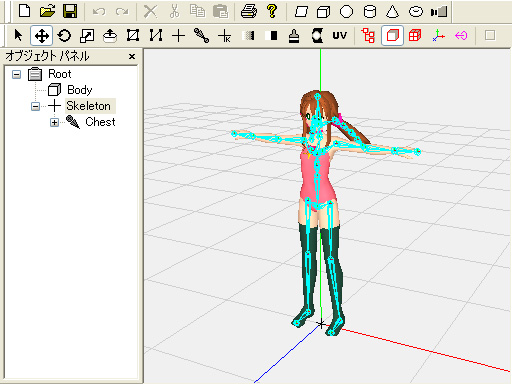Add a Cylinder primitive
Viewport: 512px width, 384px height.
pos(370,12)
